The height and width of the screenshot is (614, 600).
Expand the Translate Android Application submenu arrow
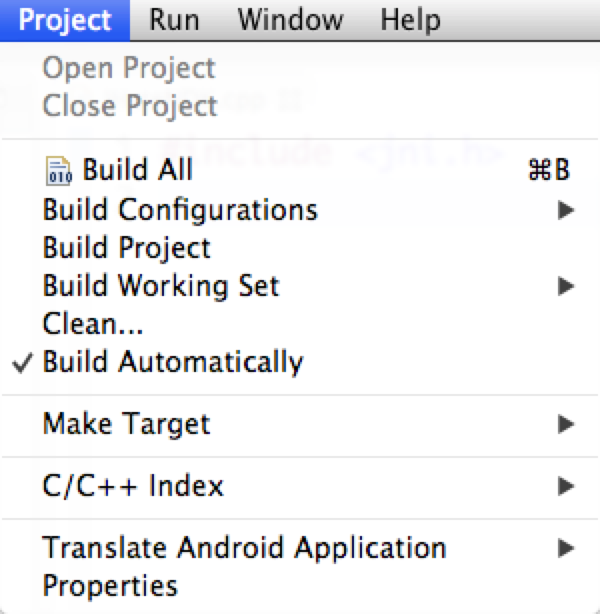(x=566, y=548)
